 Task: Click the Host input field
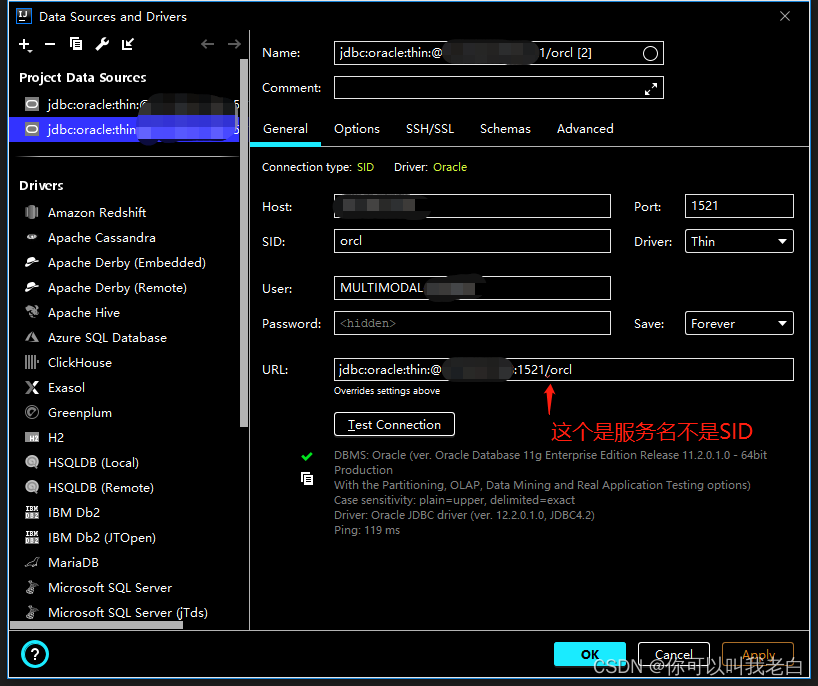pyautogui.click(x=472, y=206)
